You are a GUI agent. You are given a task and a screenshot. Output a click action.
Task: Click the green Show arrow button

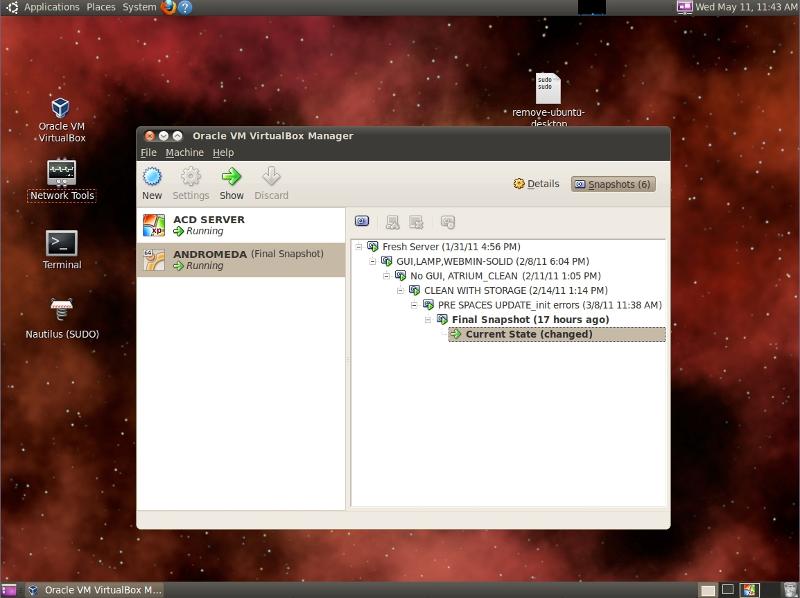pyautogui.click(x=232, y=183)
